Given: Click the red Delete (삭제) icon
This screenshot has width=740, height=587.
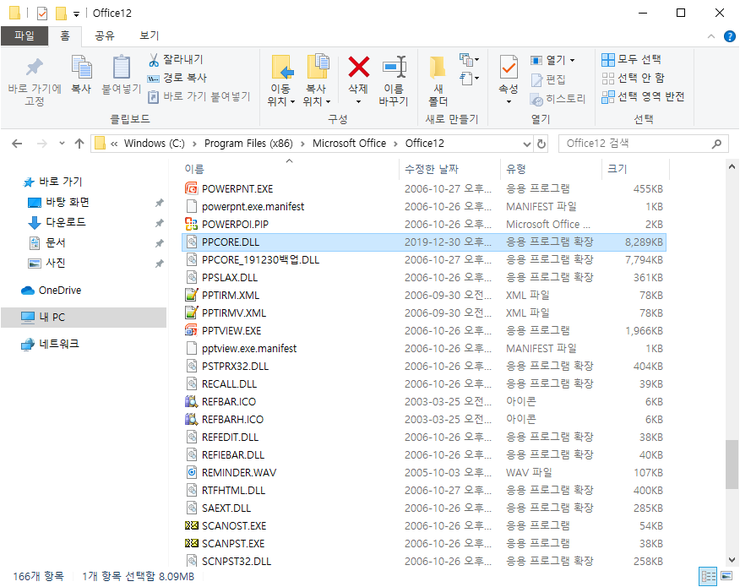Looking at the screenshot, I should pos(358,68).
